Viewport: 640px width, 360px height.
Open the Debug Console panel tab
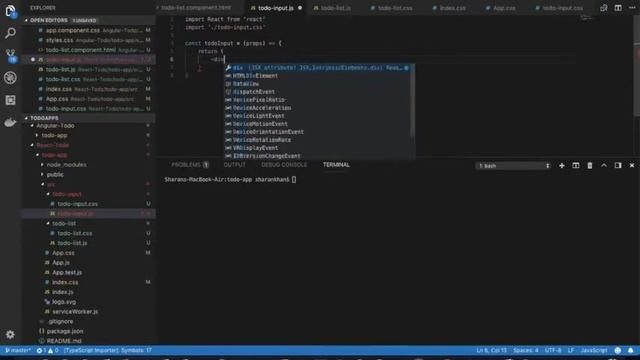[x=284, y=165]
